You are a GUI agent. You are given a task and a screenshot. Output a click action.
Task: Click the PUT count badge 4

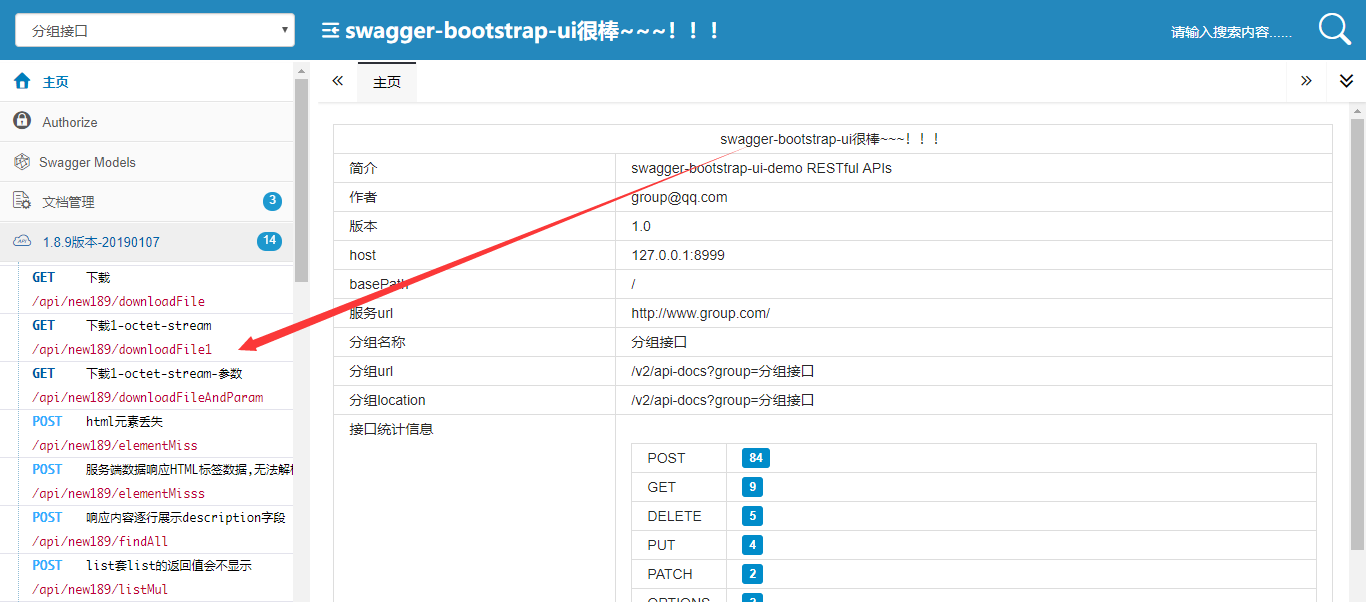tap(752, 545)
